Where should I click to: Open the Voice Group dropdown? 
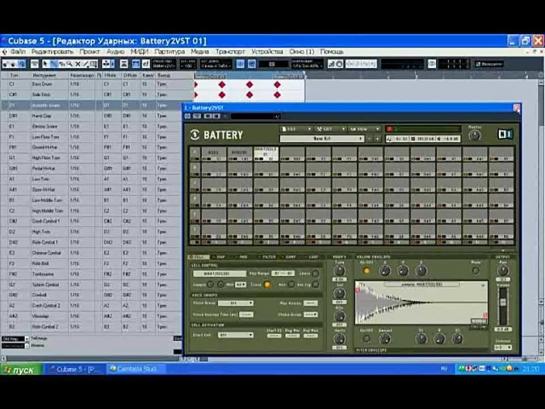pos(235,303)
